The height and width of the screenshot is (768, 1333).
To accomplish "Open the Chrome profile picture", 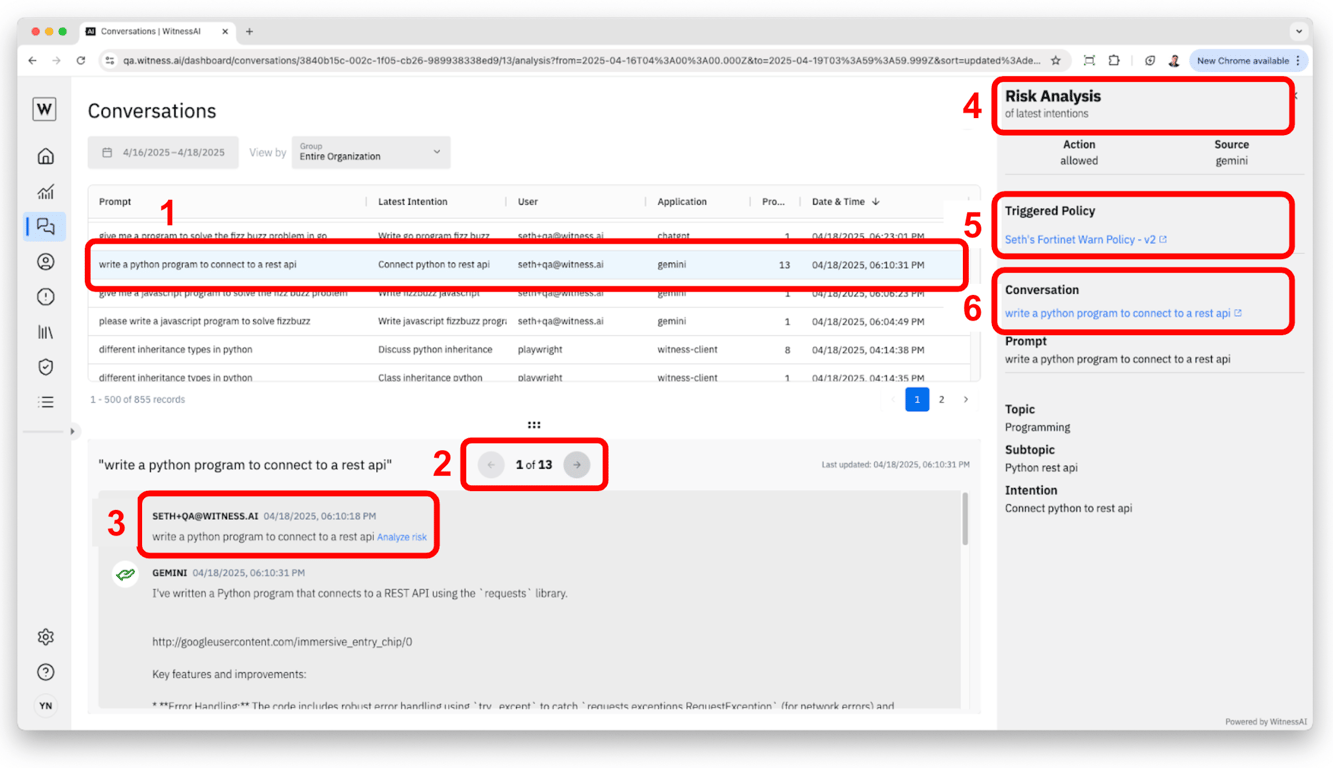I will [1174, 61].
